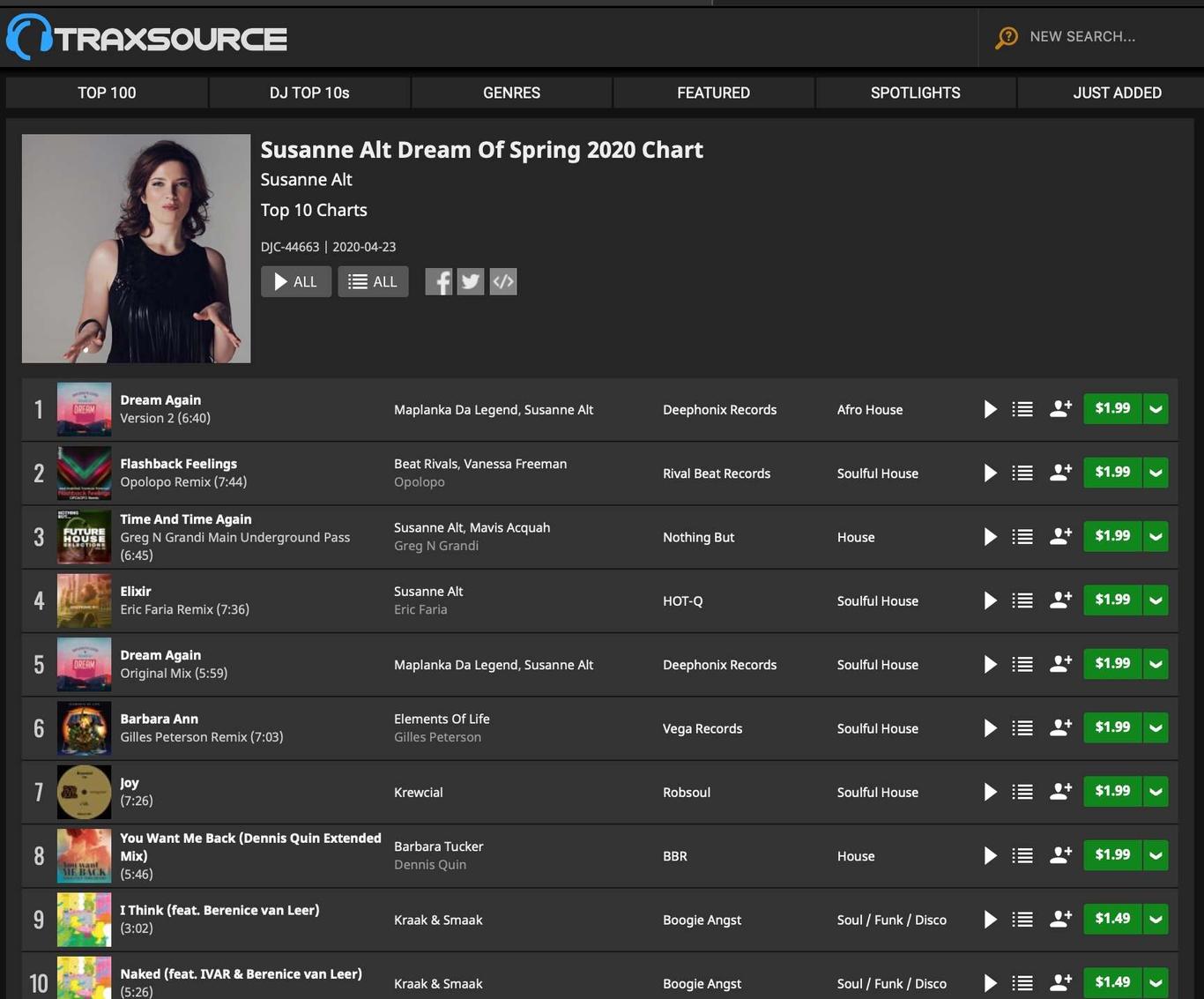Follow Barbara Tucker via row 8 icon
1204x999 pixels.
coord(1060,855)
